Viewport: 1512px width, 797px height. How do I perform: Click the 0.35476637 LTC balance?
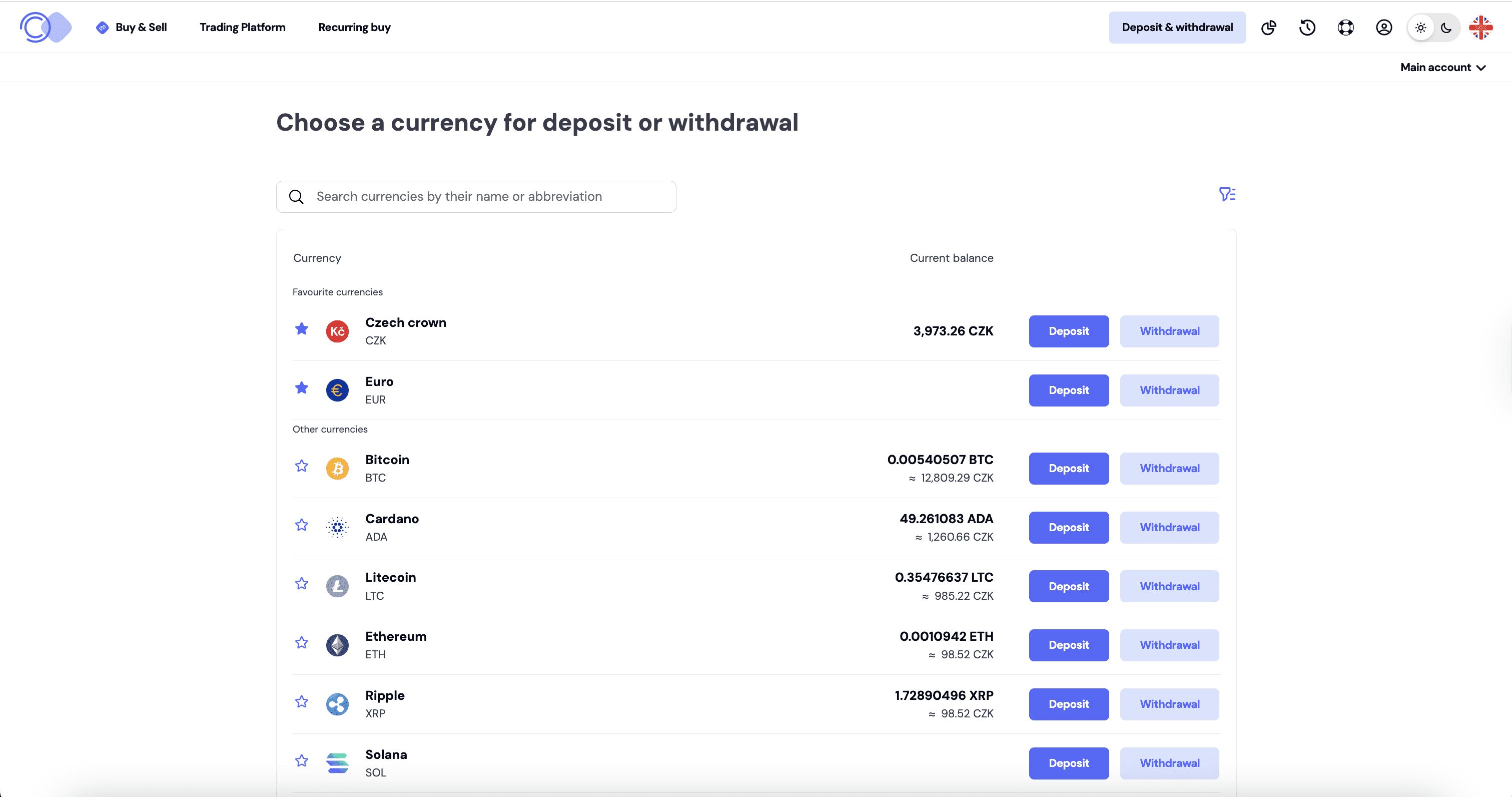coord(944,577)
